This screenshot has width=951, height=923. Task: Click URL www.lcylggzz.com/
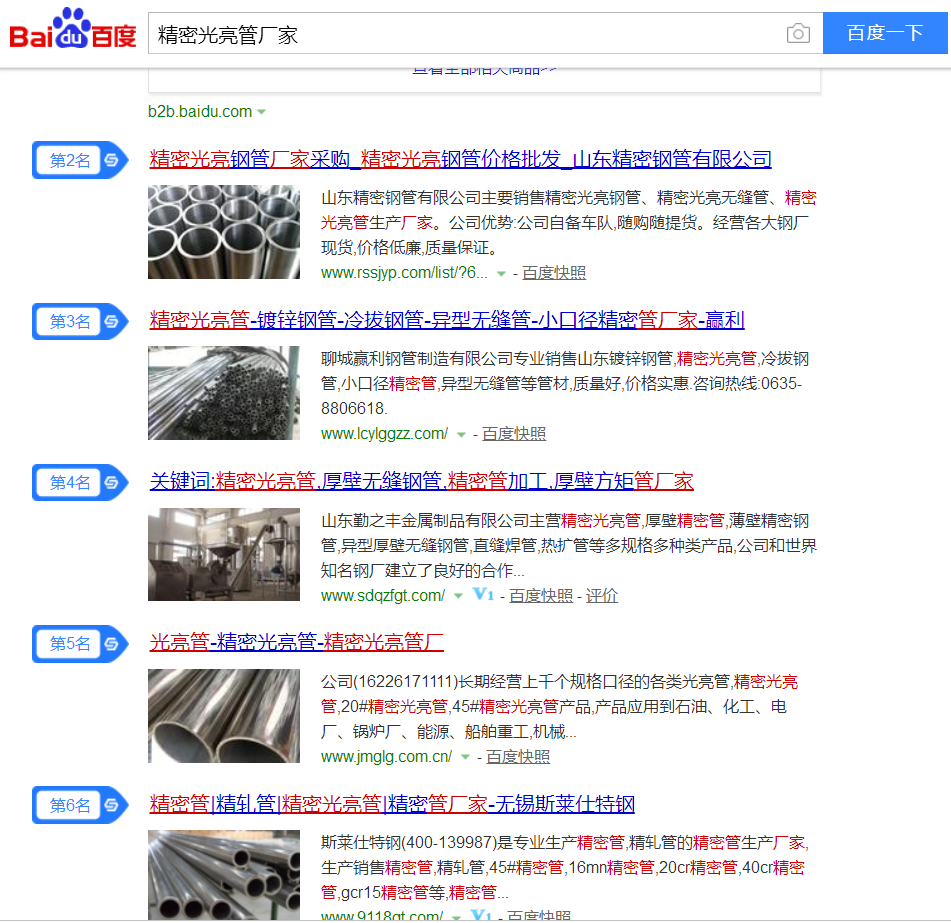(x=385, y=434)
